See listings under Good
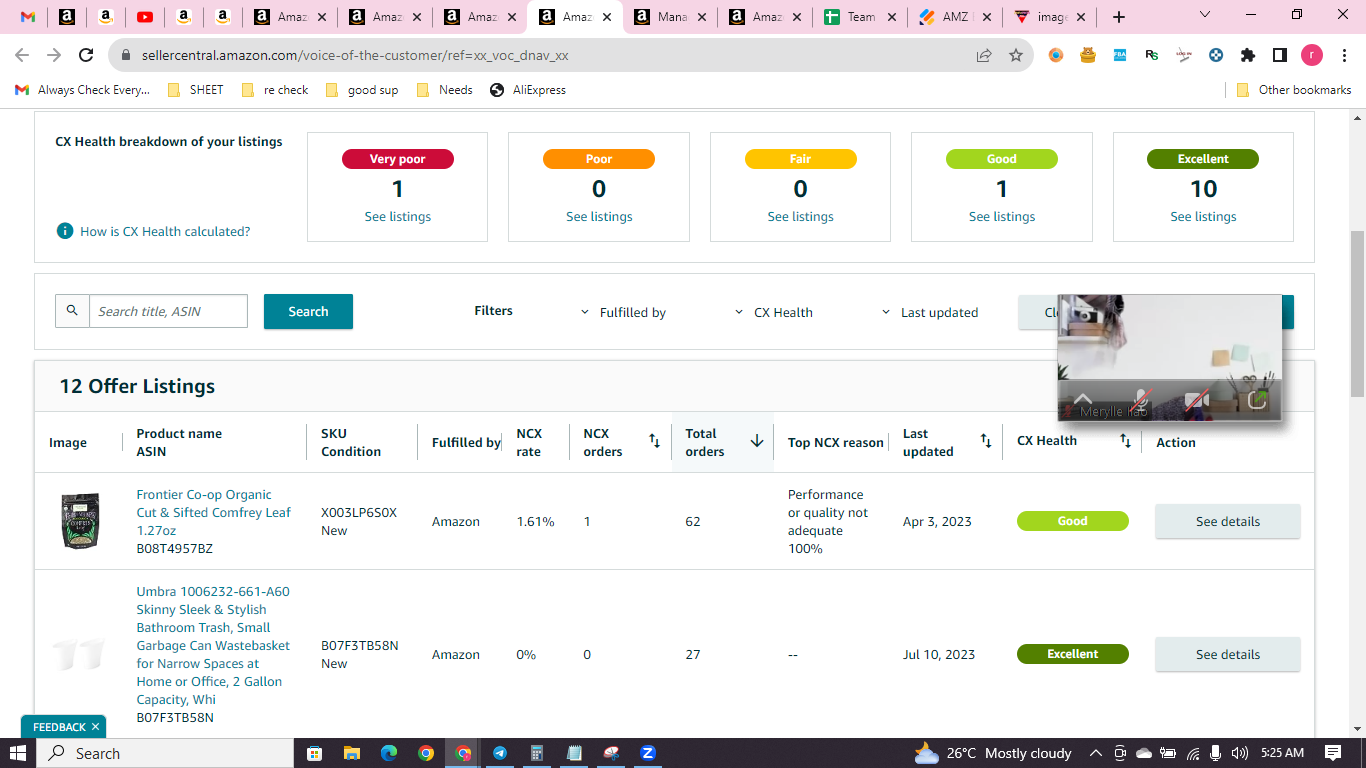1366x768 pixels. (1002, 217)
